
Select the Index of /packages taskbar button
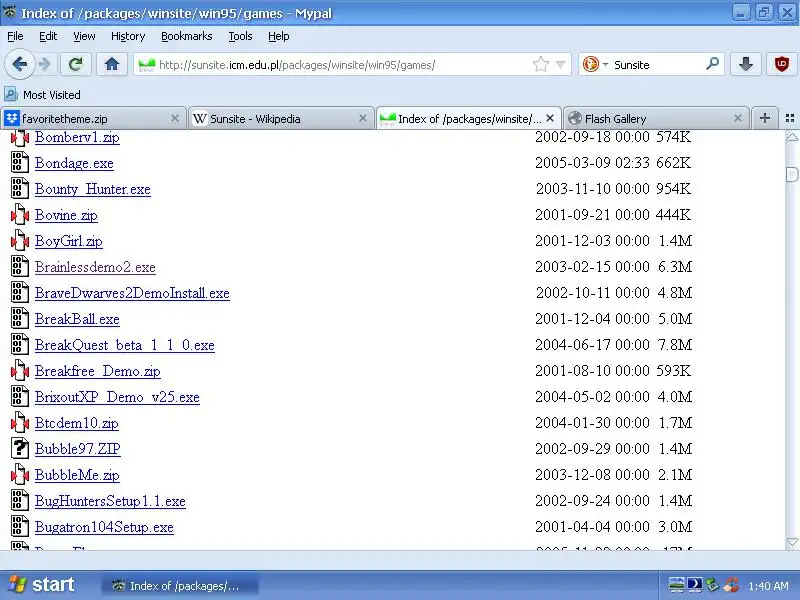click(x=180, y=586)
